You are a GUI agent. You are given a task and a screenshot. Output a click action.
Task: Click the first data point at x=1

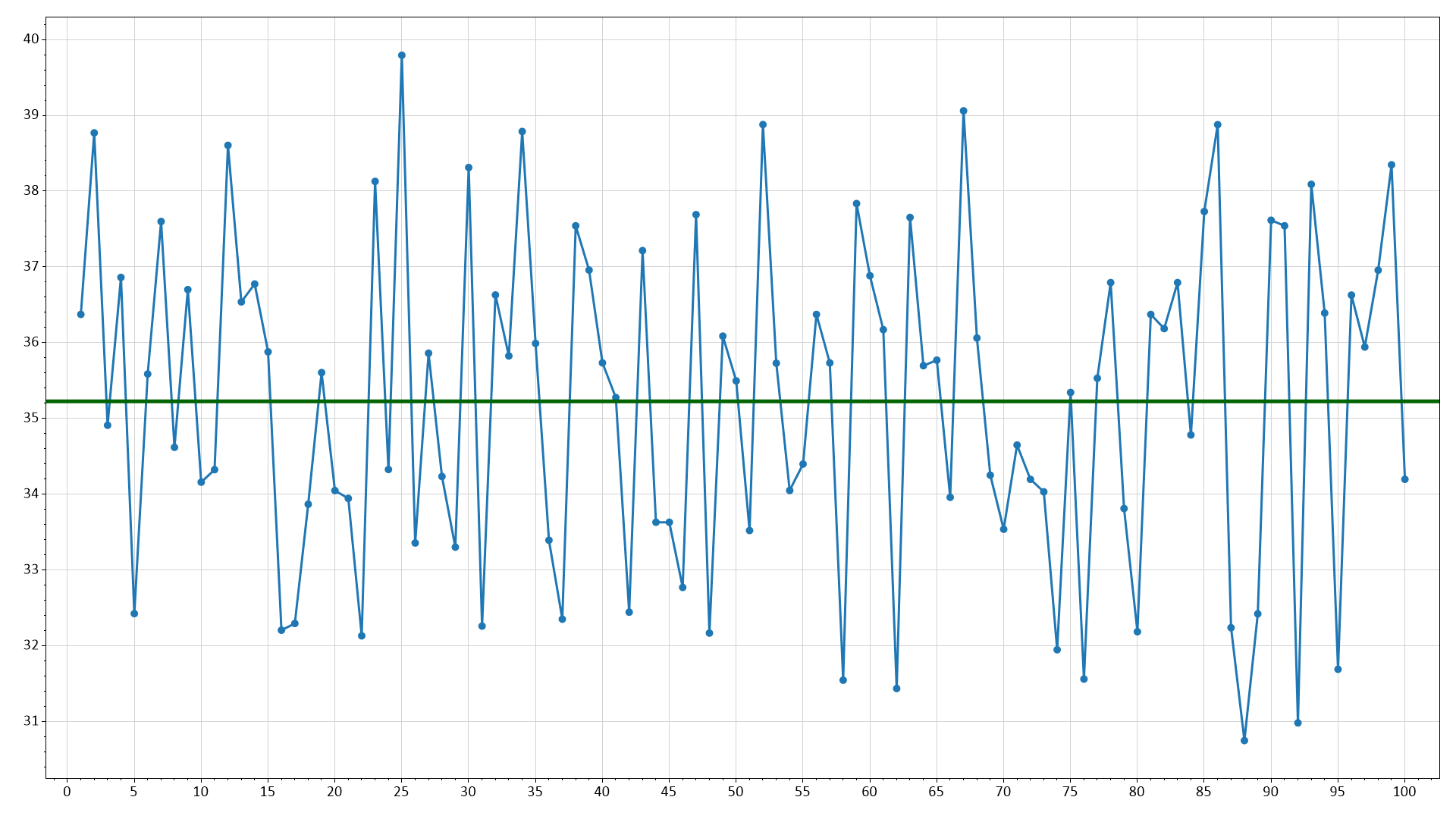pyautogui.click(x=81, y=314)
